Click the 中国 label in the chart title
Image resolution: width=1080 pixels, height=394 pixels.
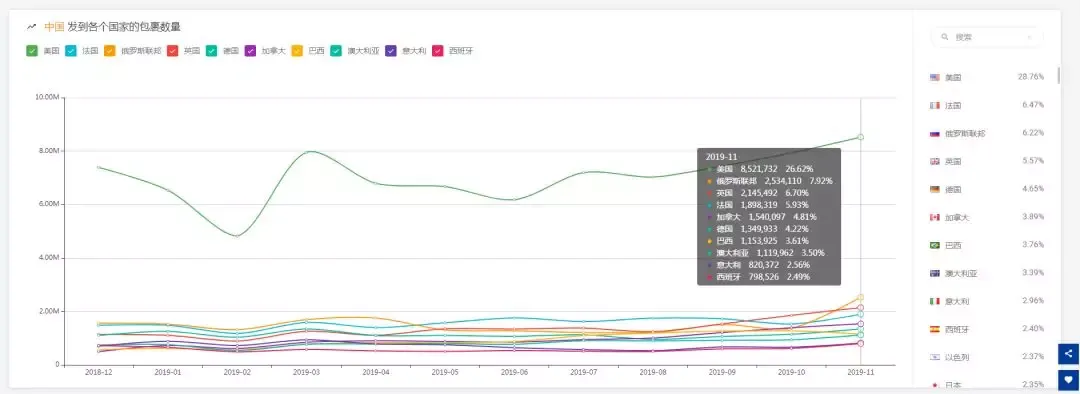[x=54, y=27]
